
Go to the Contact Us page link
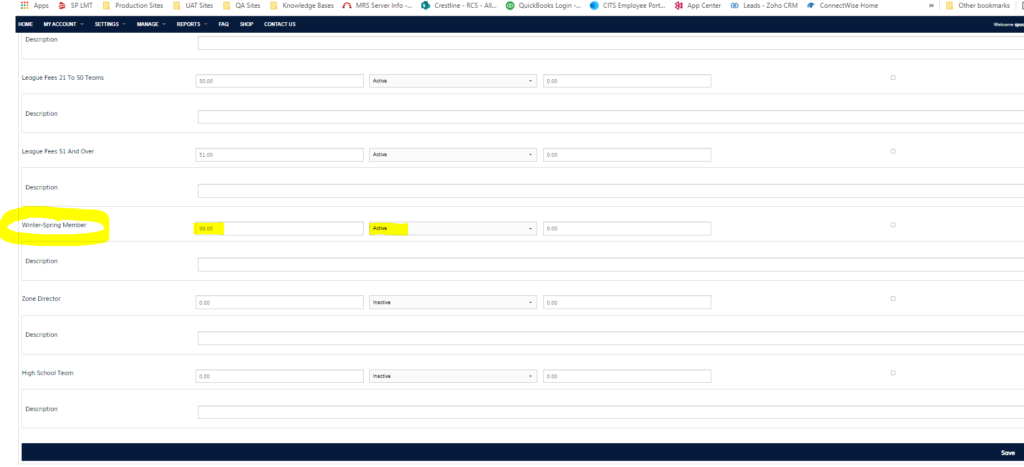pyautogui.click(x=279, y=24)
